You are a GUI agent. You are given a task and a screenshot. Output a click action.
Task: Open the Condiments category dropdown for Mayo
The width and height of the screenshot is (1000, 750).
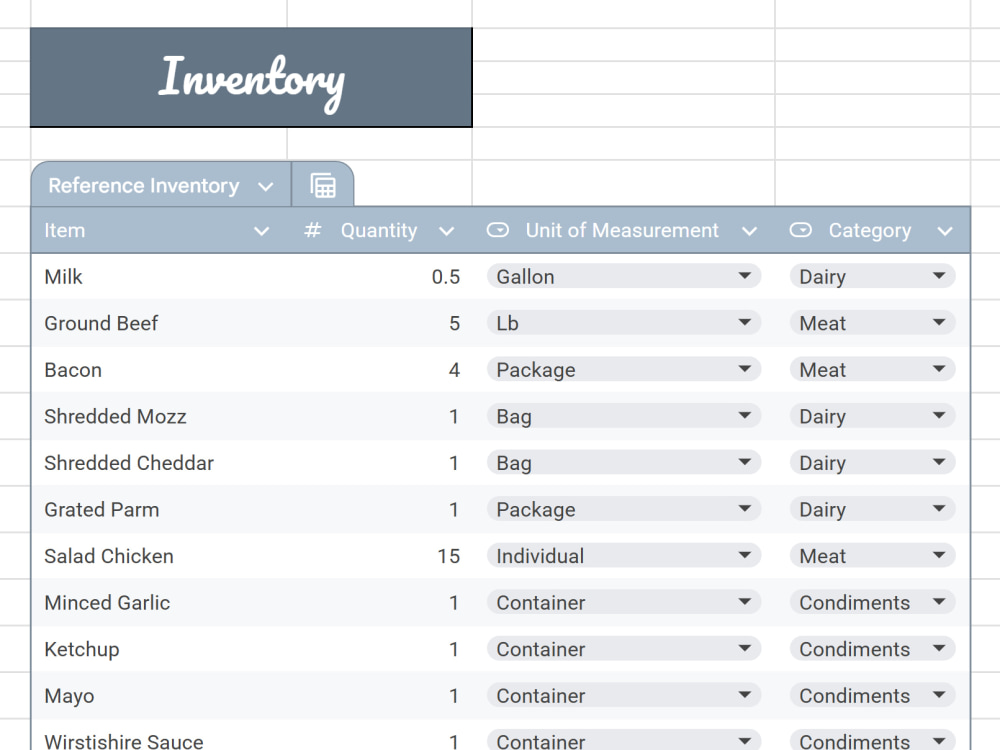[x=872, y=695]
